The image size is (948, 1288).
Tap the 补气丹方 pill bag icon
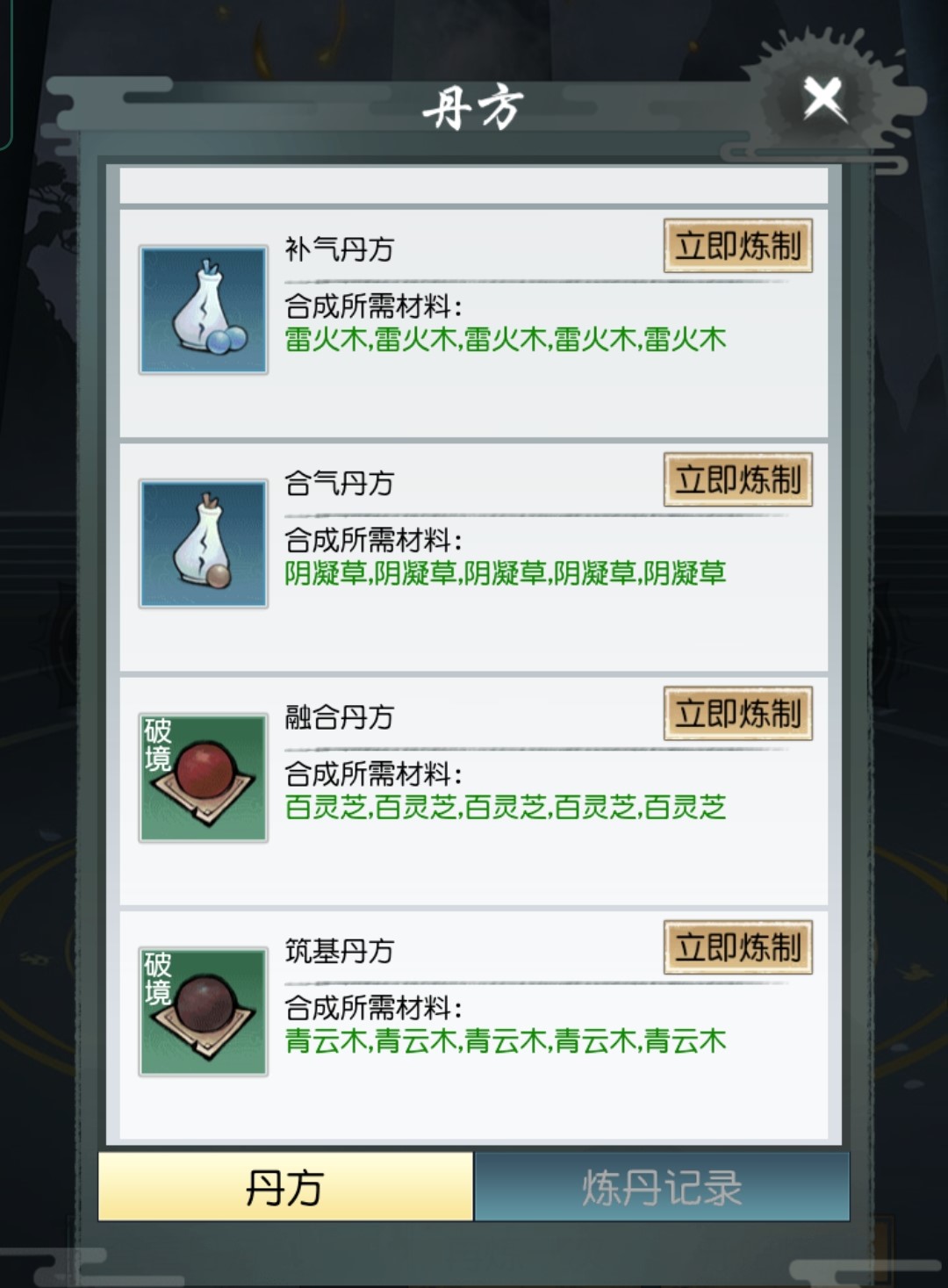point(203,310)
